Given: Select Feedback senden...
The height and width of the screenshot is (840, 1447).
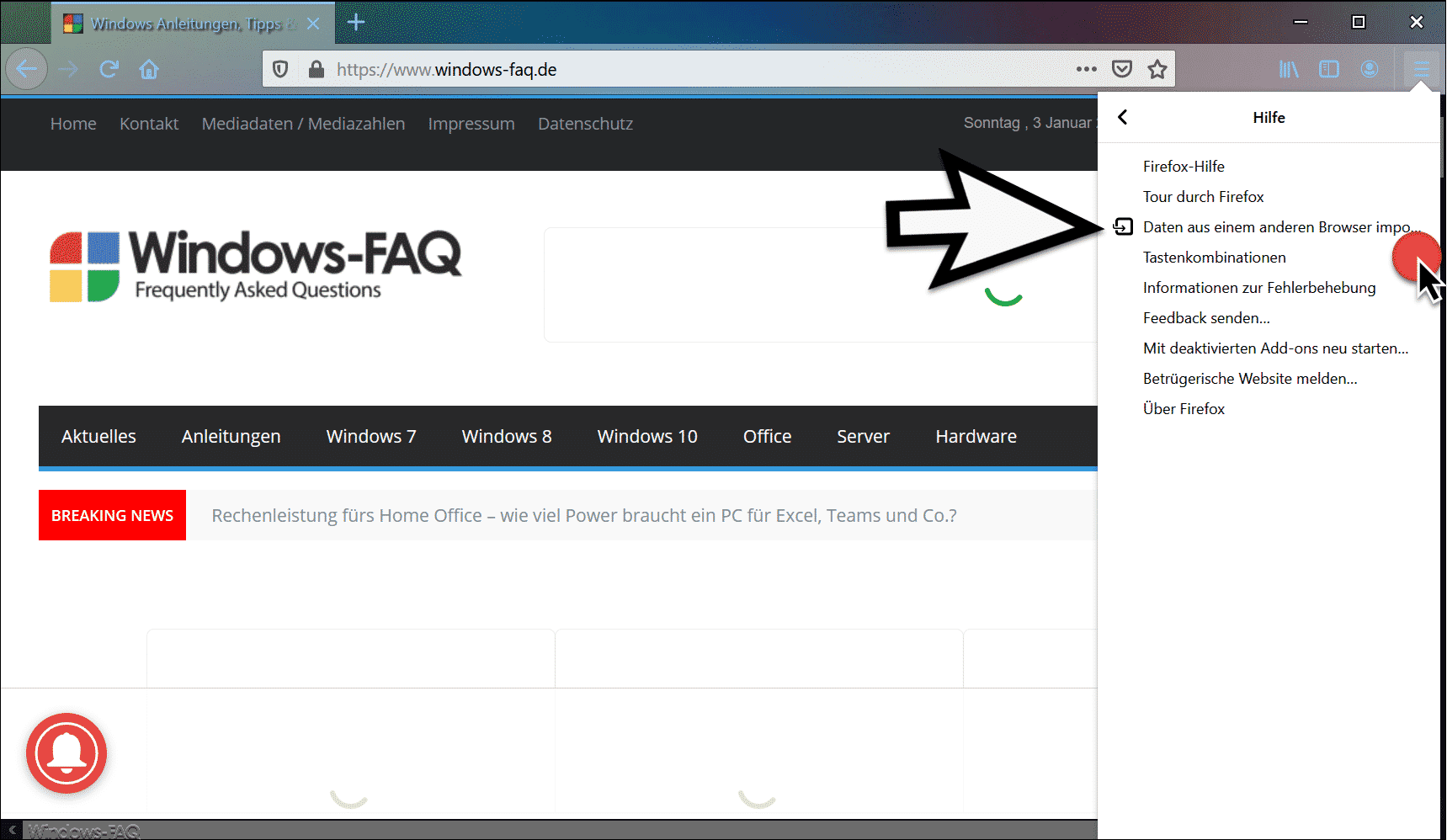Looking at the screenshot, I should [x=1206, y=318].
